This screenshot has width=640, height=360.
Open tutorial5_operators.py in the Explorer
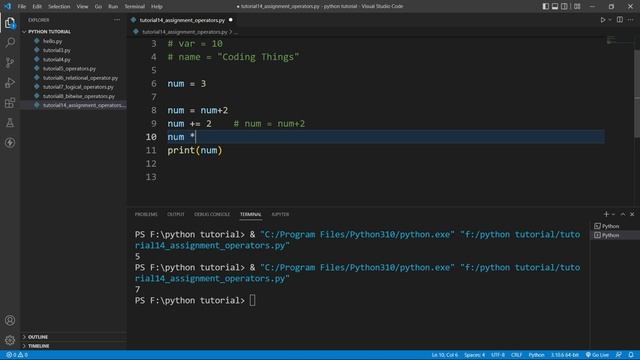tap(69, 69)
